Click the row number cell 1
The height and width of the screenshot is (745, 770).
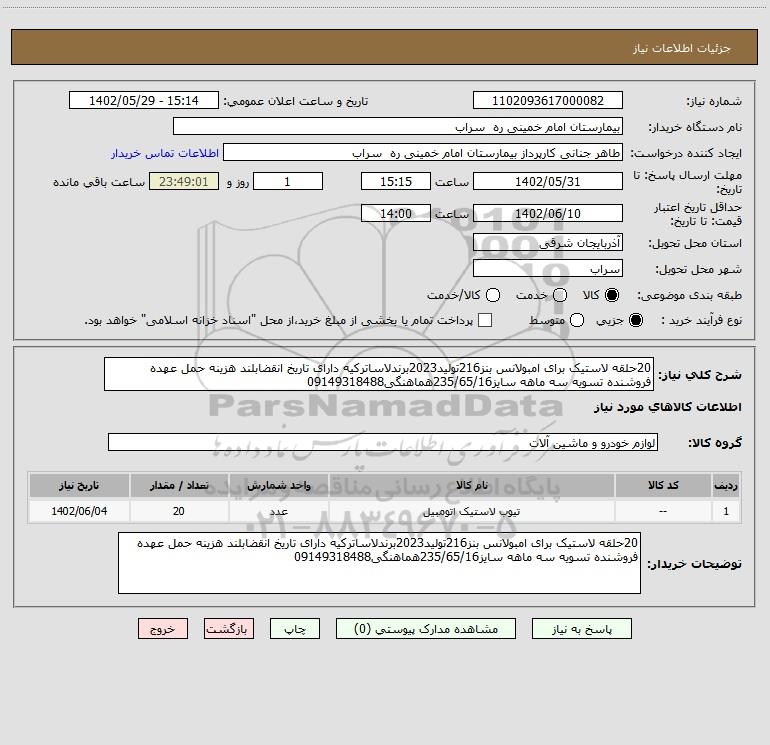click(726, 511)
